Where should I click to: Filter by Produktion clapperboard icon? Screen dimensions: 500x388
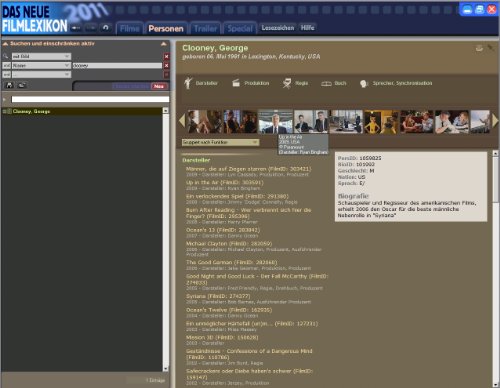pyautogui.click(x=236, y=83)
